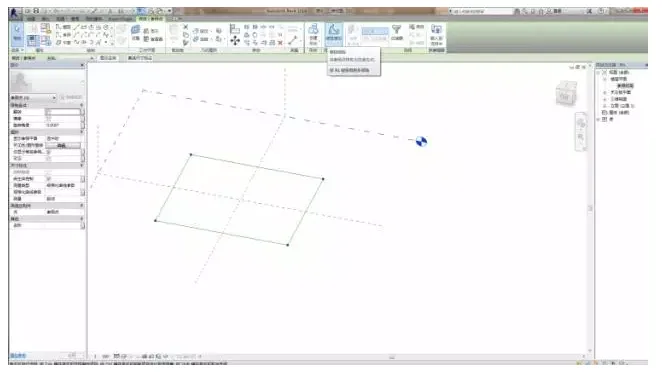Toggle the second constraints row checkbox

[x=48, y=119]
